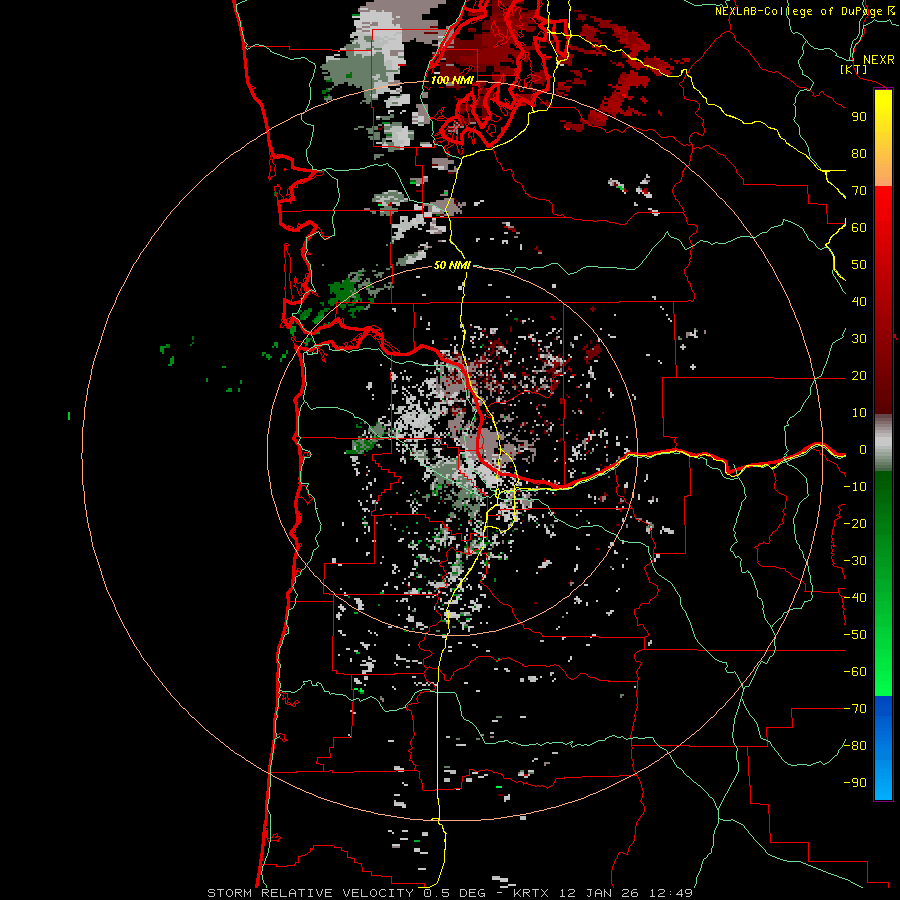Click the 50 value on the velocity scale
Screen dimensions: 900x900
point(859,265)
